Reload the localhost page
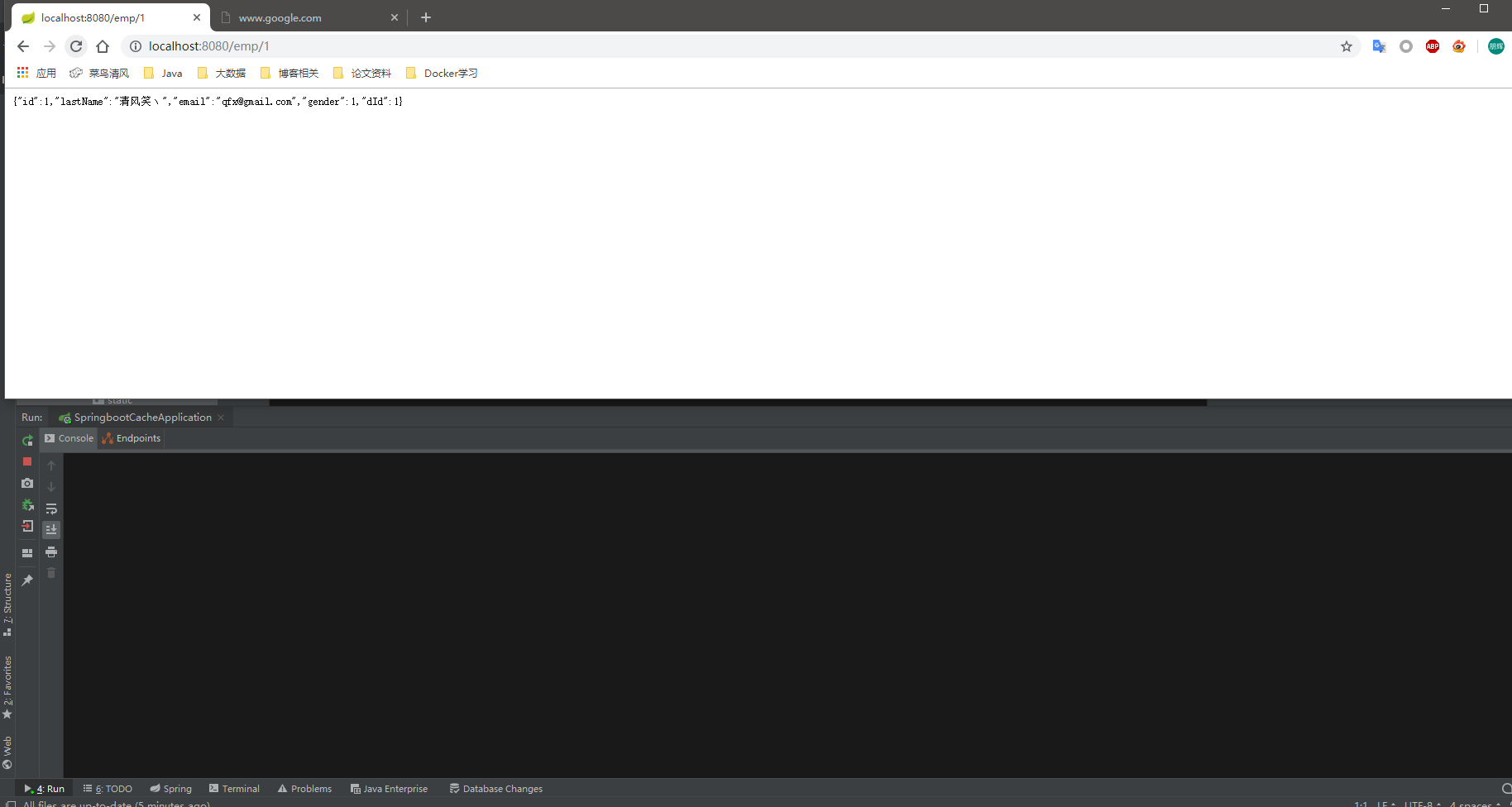This screenshot has width=1512, height=807. (x=76, y=46)
